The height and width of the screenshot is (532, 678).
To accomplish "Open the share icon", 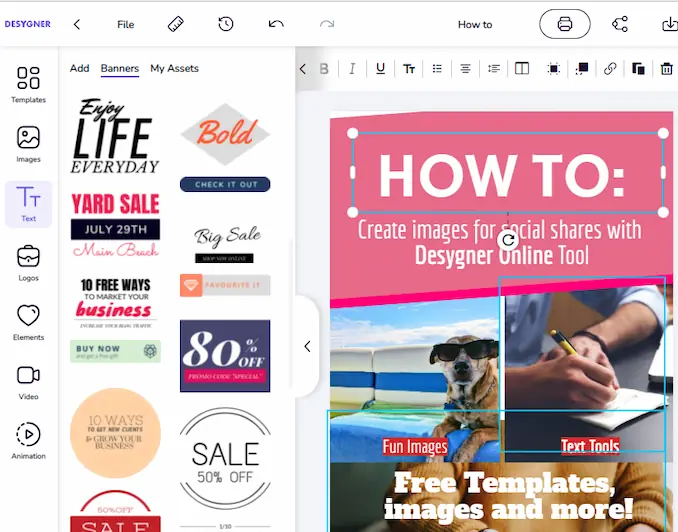I will pos(620,24).
